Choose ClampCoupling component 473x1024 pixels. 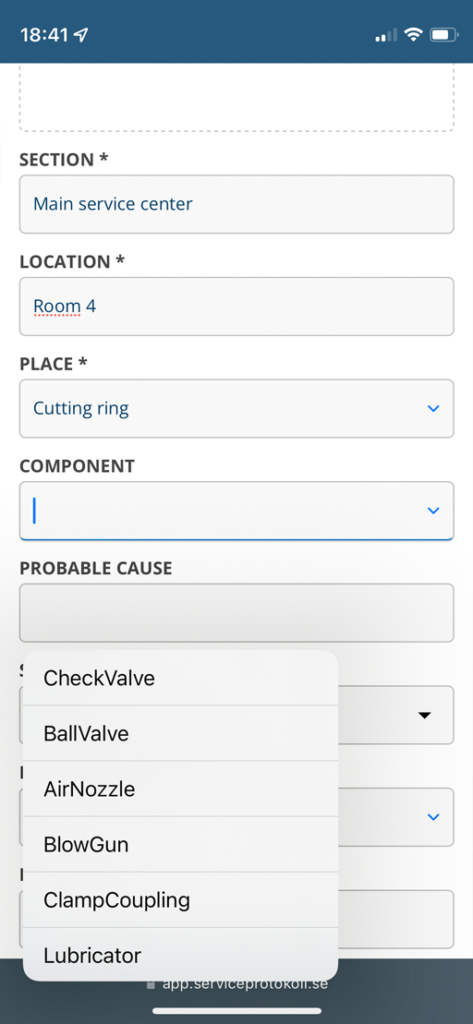180,900
